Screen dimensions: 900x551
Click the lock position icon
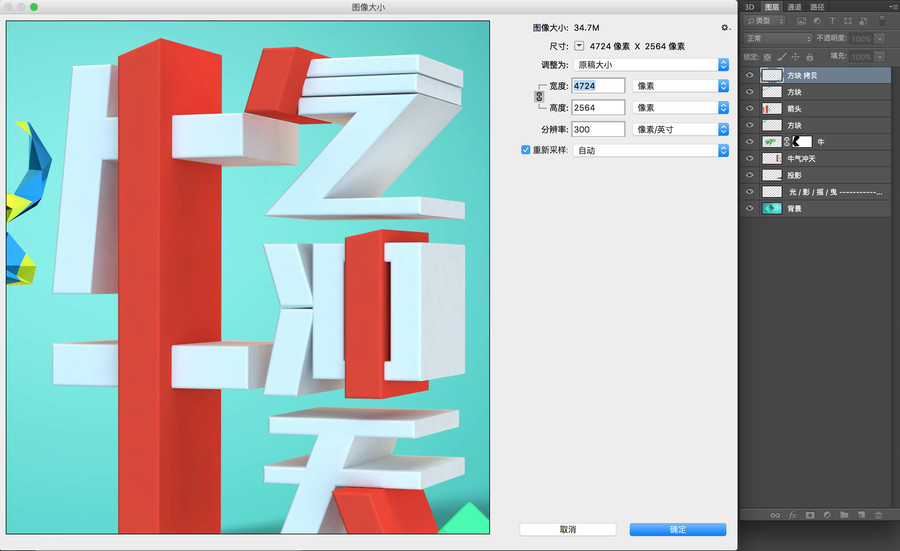[x=796, y=57]
